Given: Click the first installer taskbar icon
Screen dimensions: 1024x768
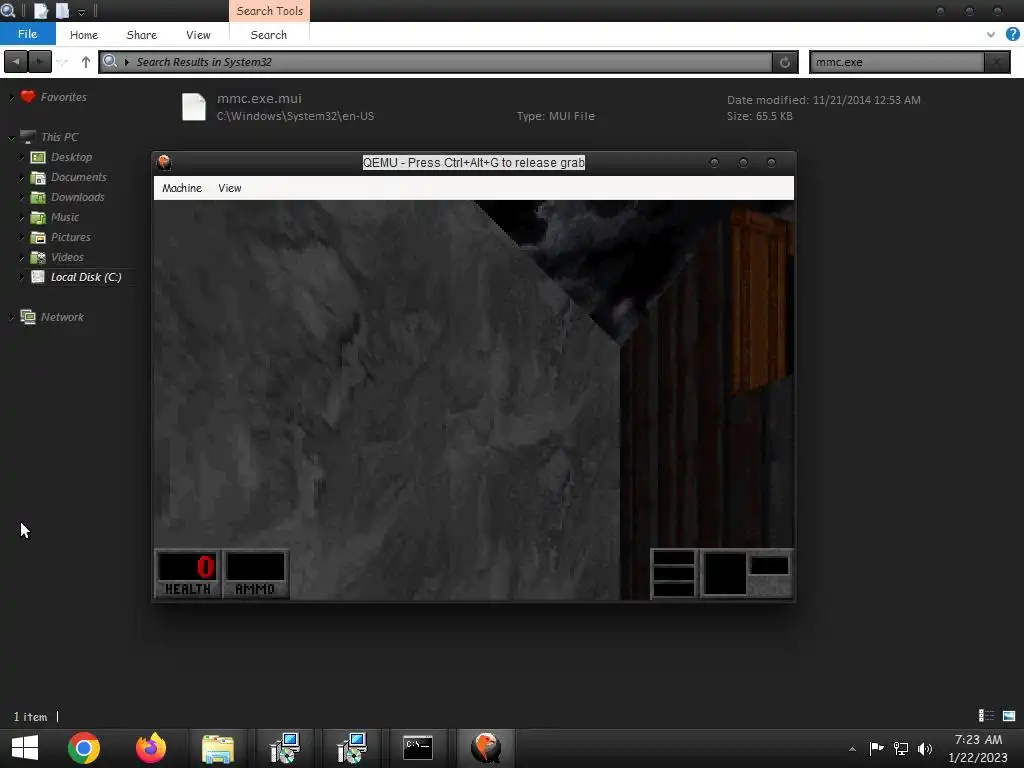Looking at the screenshot, I should tap(285, 748).
